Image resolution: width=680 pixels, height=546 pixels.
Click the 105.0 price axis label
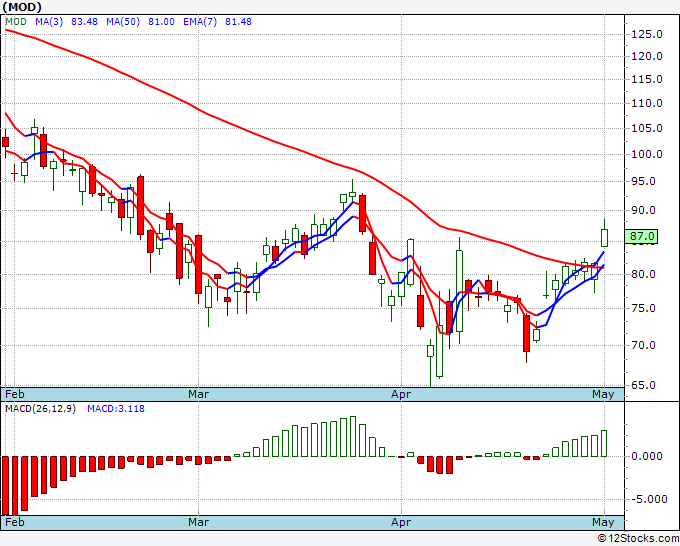647,128
